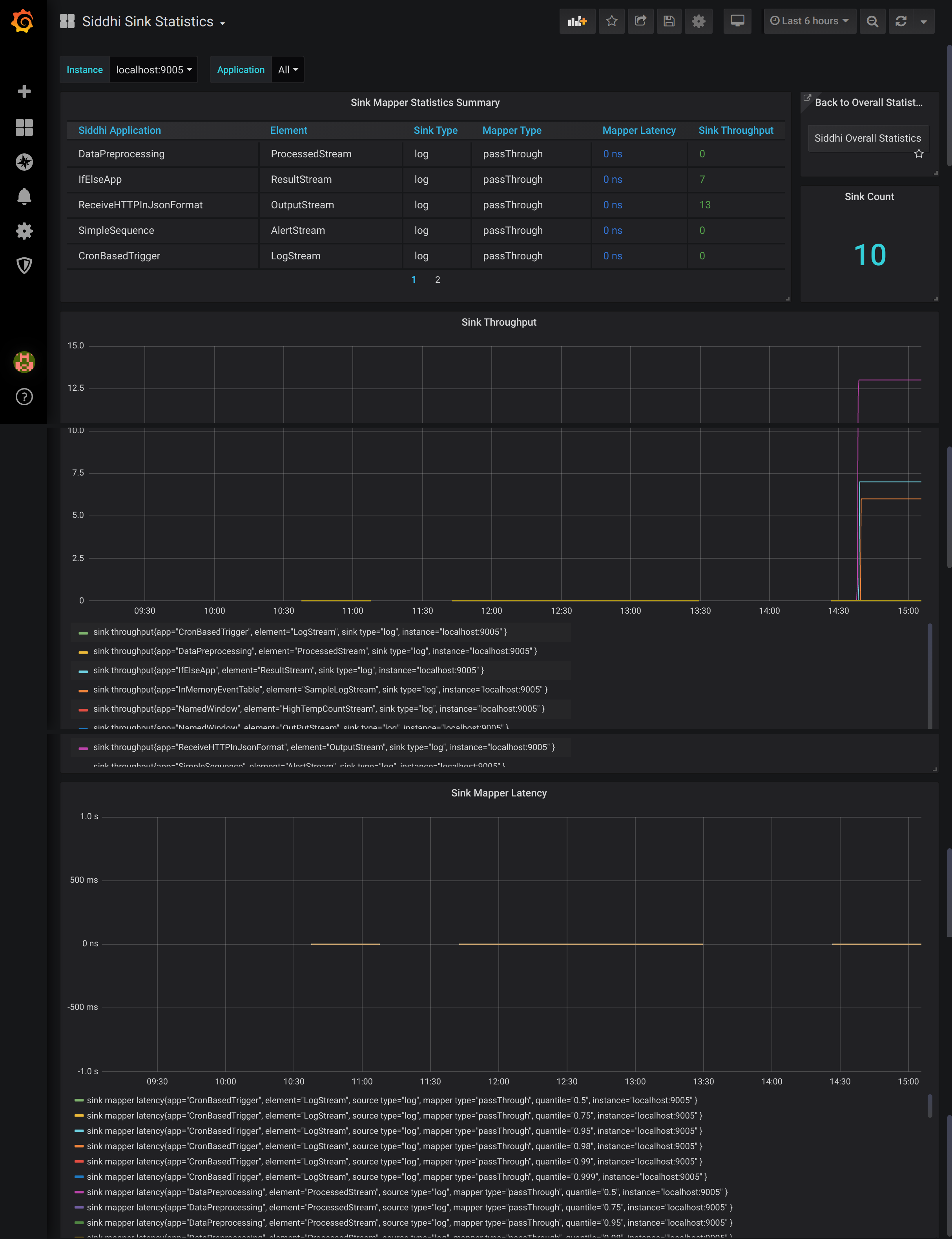Open the Alerting bell icon
The height and width of the screenshot is (1239, 952).
pos(24,197)
